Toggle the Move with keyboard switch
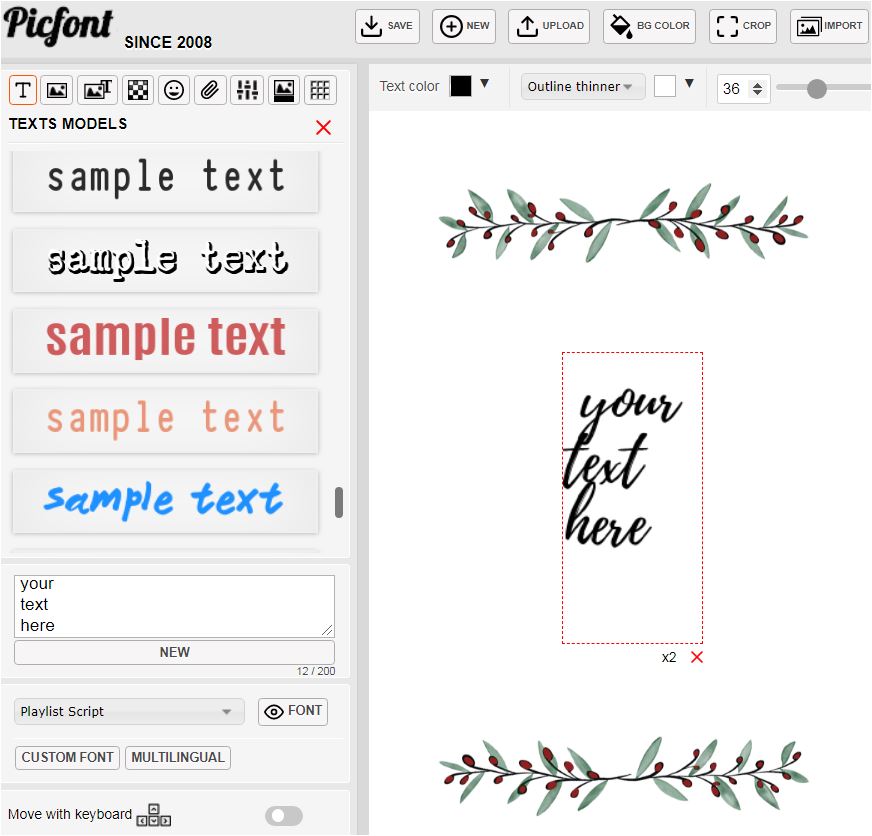This screenshot has width=872, height=836. point(283,816)
